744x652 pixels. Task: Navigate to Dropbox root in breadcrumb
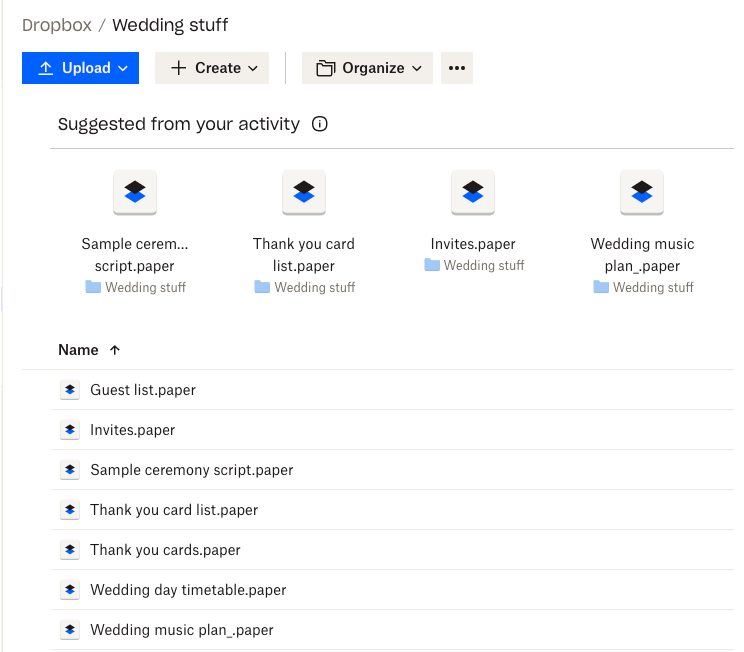[x=56, y=25]
